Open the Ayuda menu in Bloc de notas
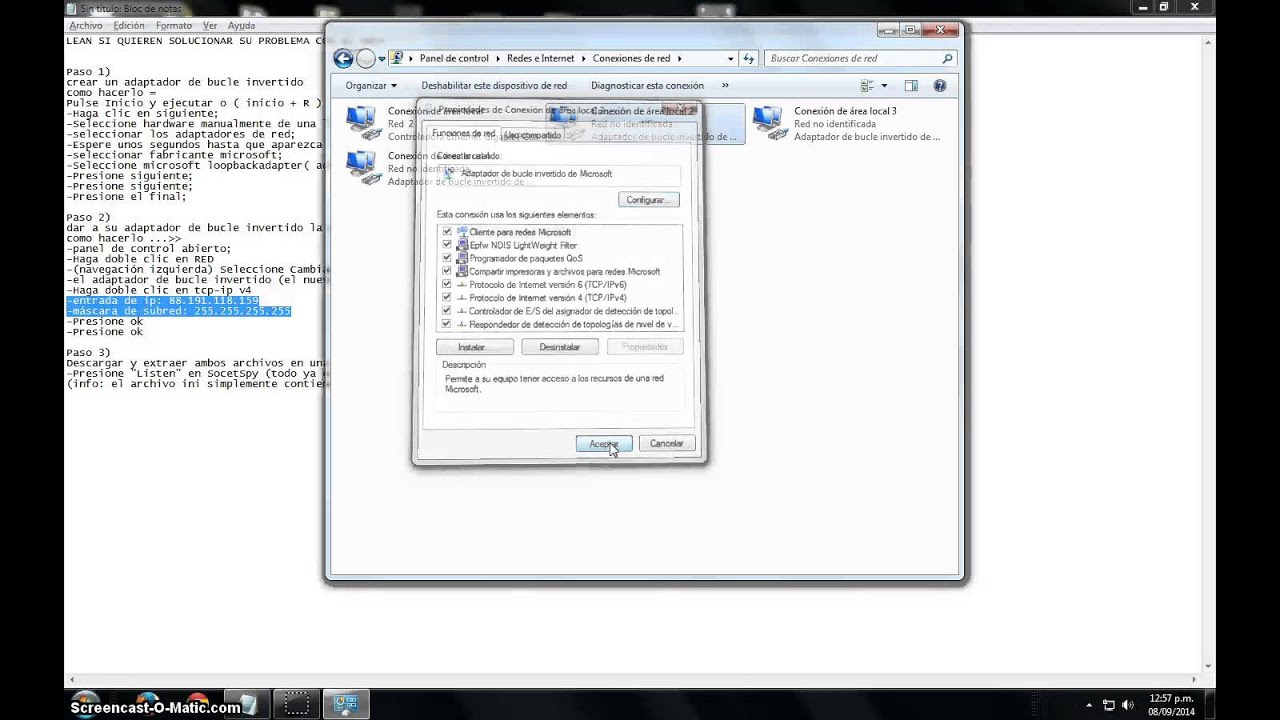The width and height of the screenshot is (1280, 720). tap(241, 25)
